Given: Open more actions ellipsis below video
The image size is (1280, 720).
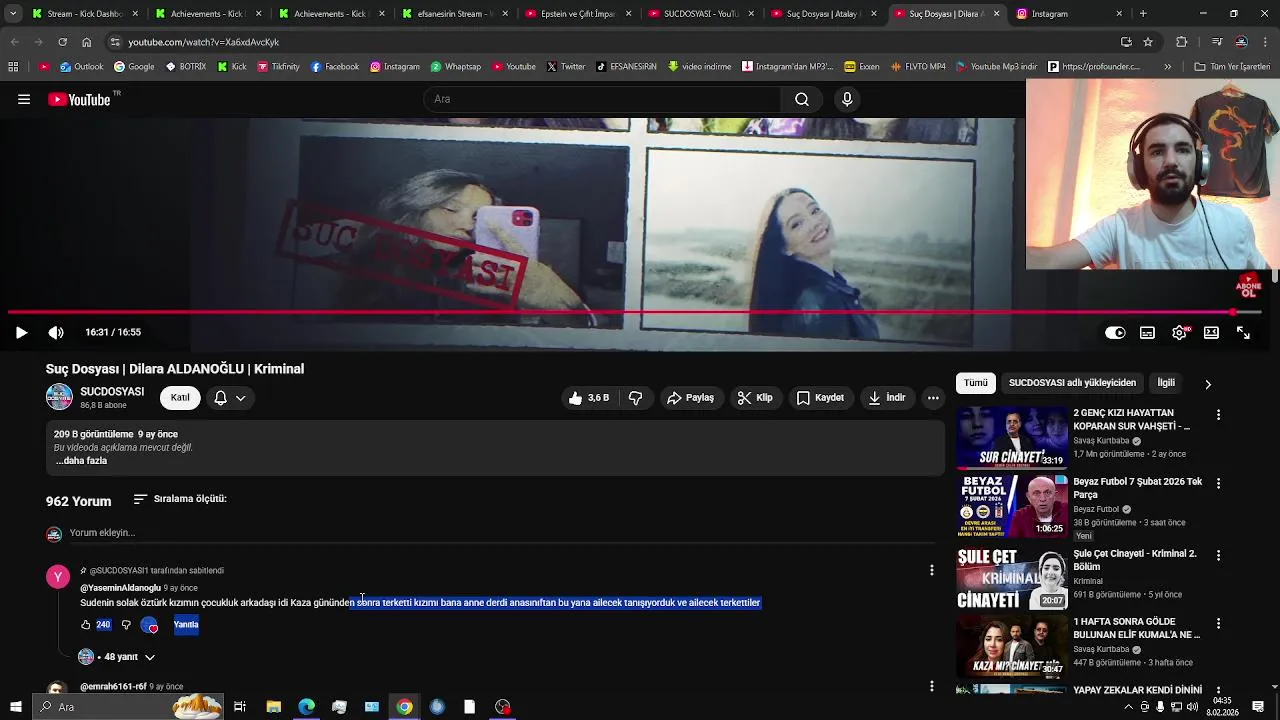Looking at the screenshot, I should point(933,398).
